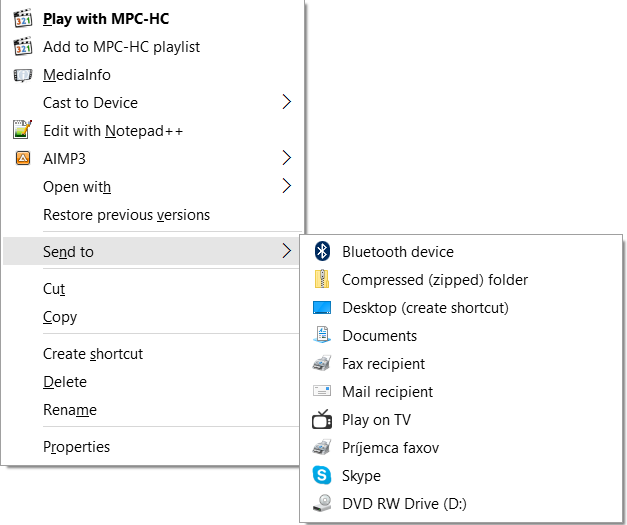Click the MPC-HC icon beside Play with MPC-HC
Screen dimensions: 627x525
coord(23,18)
